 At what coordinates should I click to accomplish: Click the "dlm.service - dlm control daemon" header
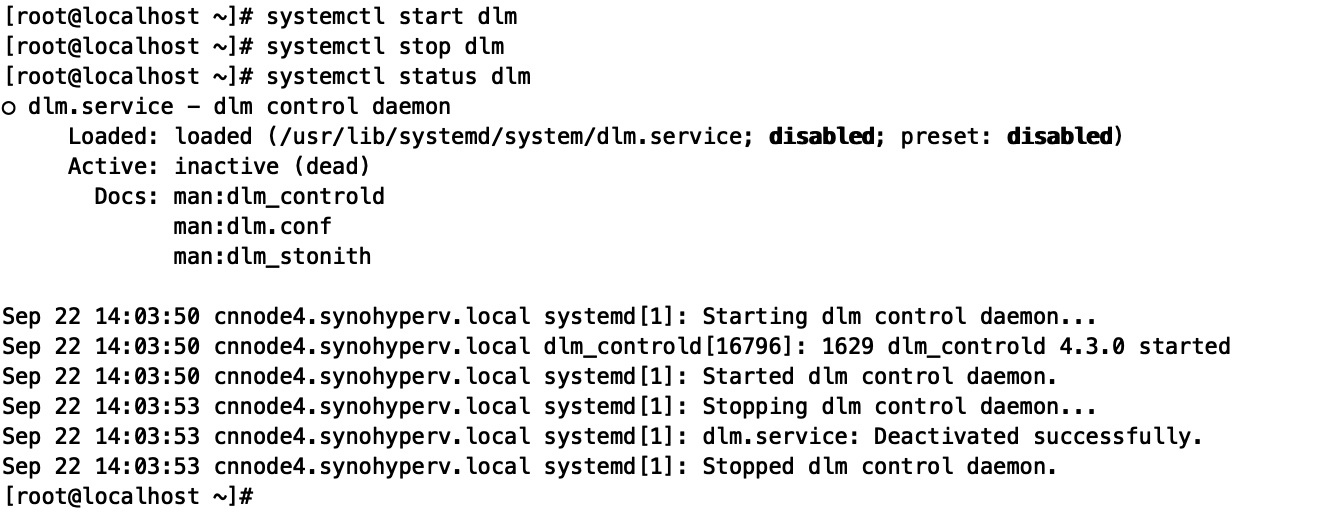click(x=240, y=106)
